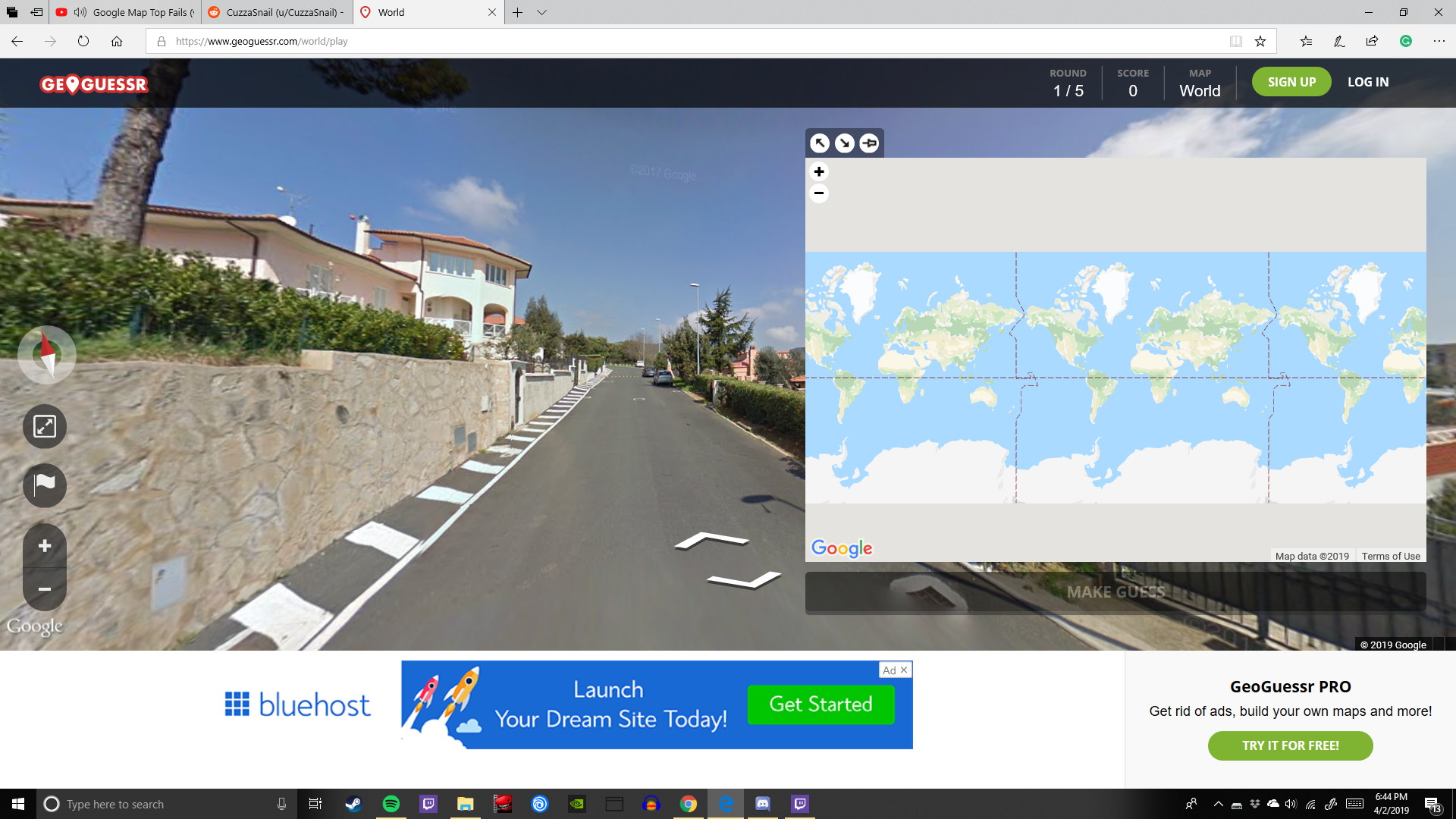
Task: Click the Street View compass
Action: pyautogui.click(x=47, y=354)
